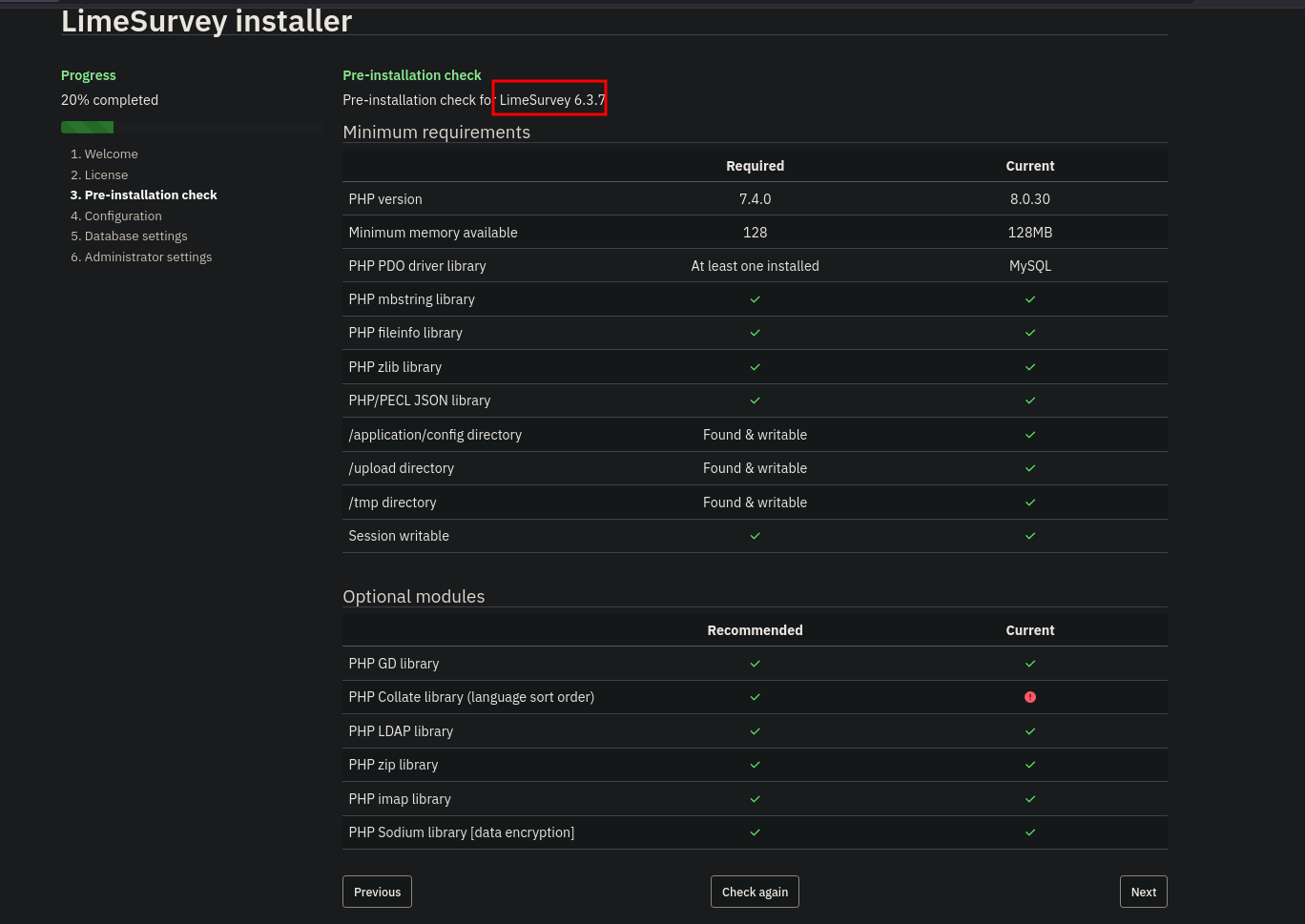The width and height of the screenshot is (1305, 924).
Task: Click the /upload directory row label
Action: point(402,468)
